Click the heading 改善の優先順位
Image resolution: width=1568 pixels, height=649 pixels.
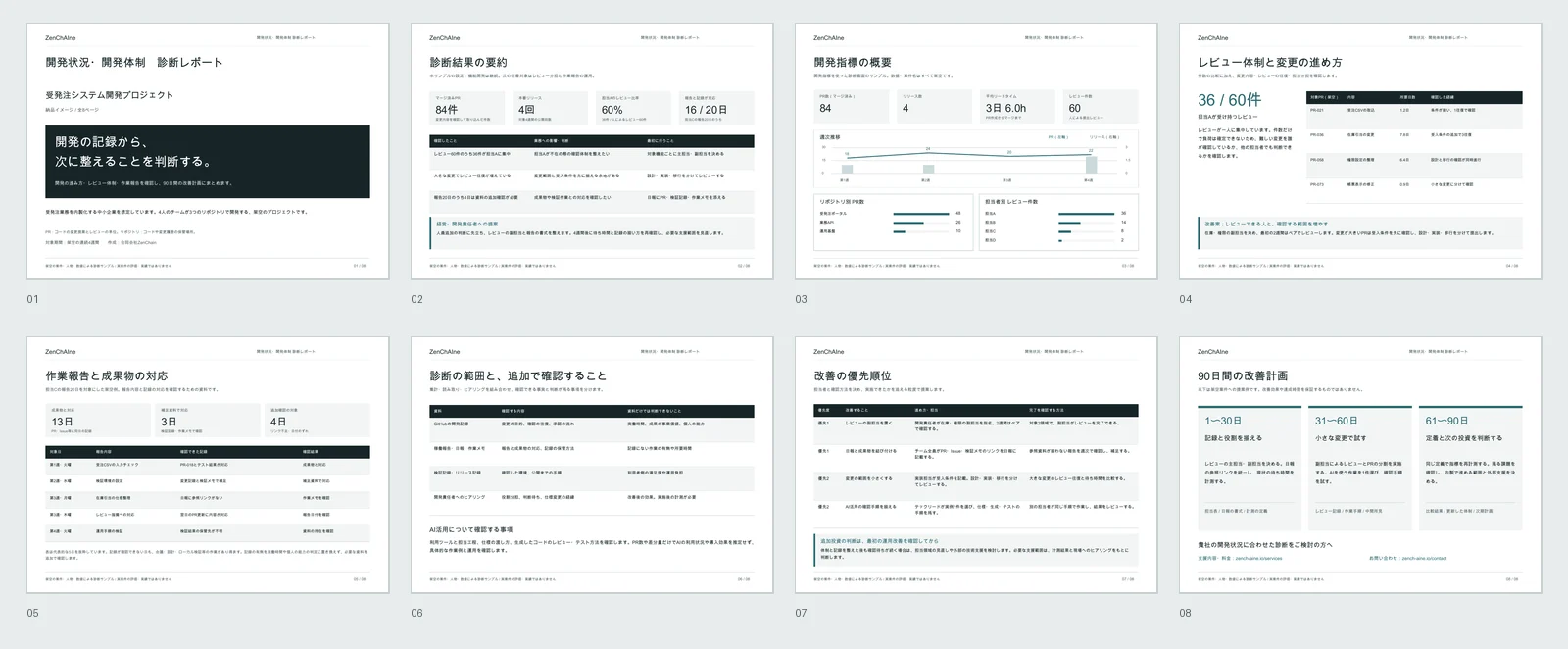coord(853,375)
